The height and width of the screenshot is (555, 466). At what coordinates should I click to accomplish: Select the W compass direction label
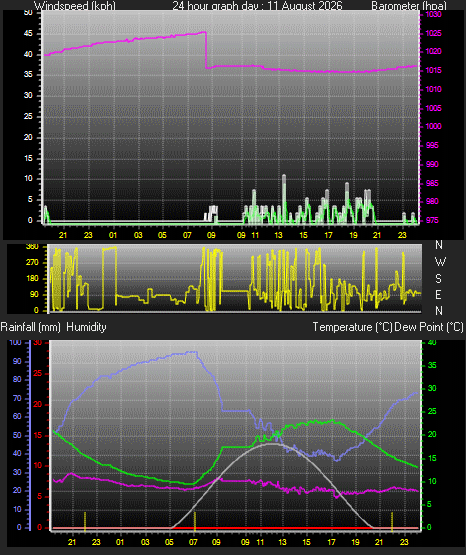[440, 262]
